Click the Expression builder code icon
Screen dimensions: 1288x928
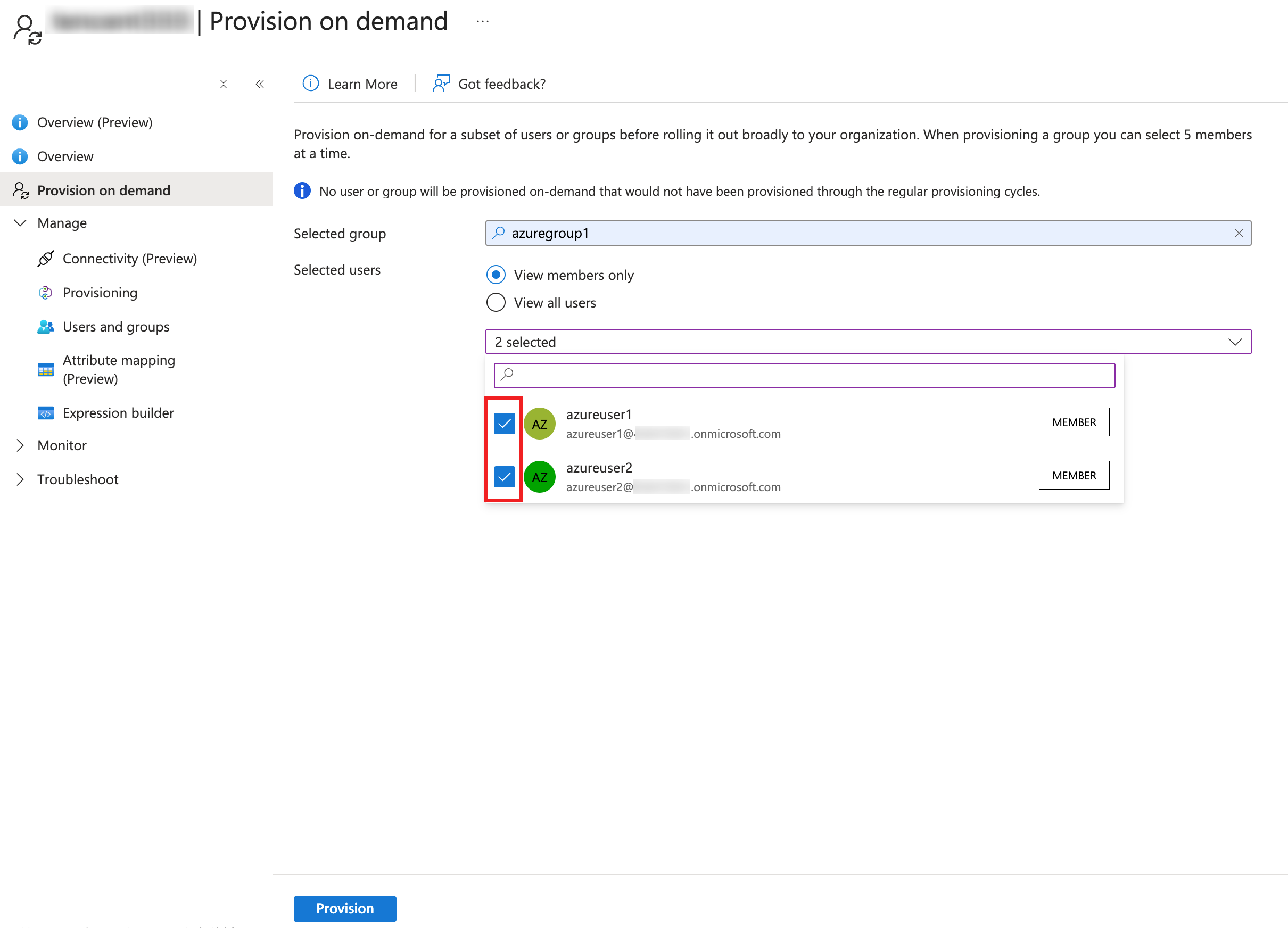45,413
